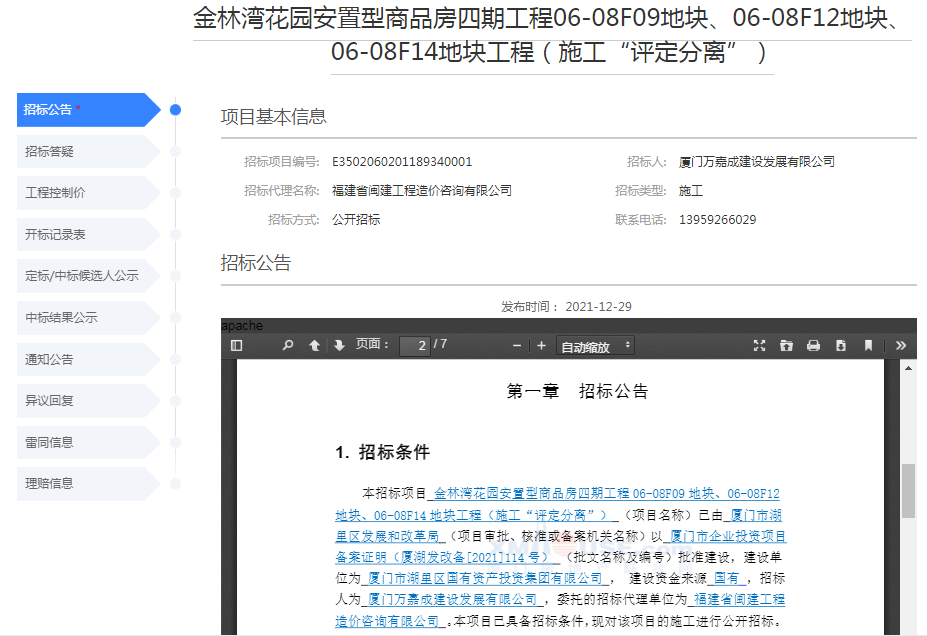The width and height of the screenshot is (927, 636).
Task: Click project number E3502060201189340001
Action: [x=402, y=162]
